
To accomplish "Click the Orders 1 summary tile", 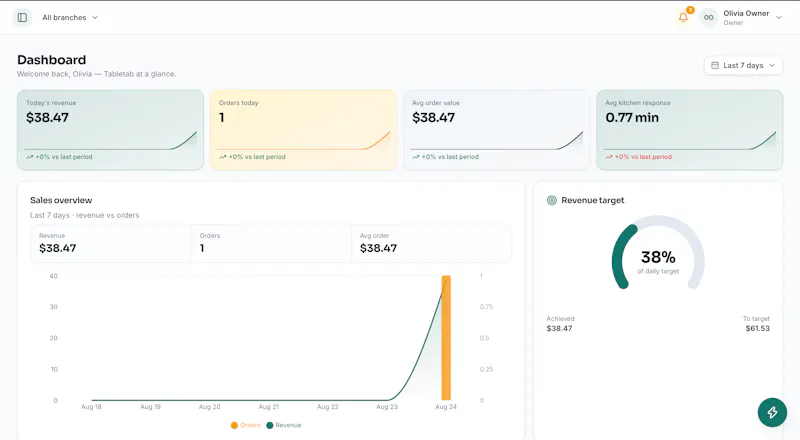I will click(271, 243).
